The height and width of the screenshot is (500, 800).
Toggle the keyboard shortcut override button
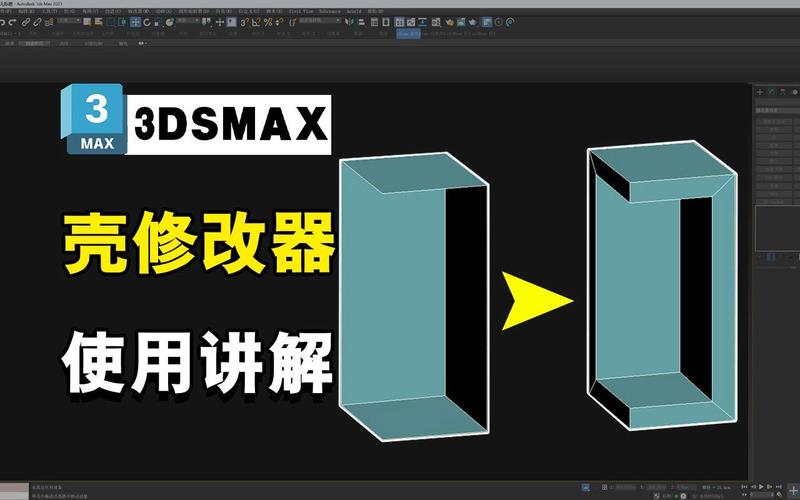[x=231, y=22]
